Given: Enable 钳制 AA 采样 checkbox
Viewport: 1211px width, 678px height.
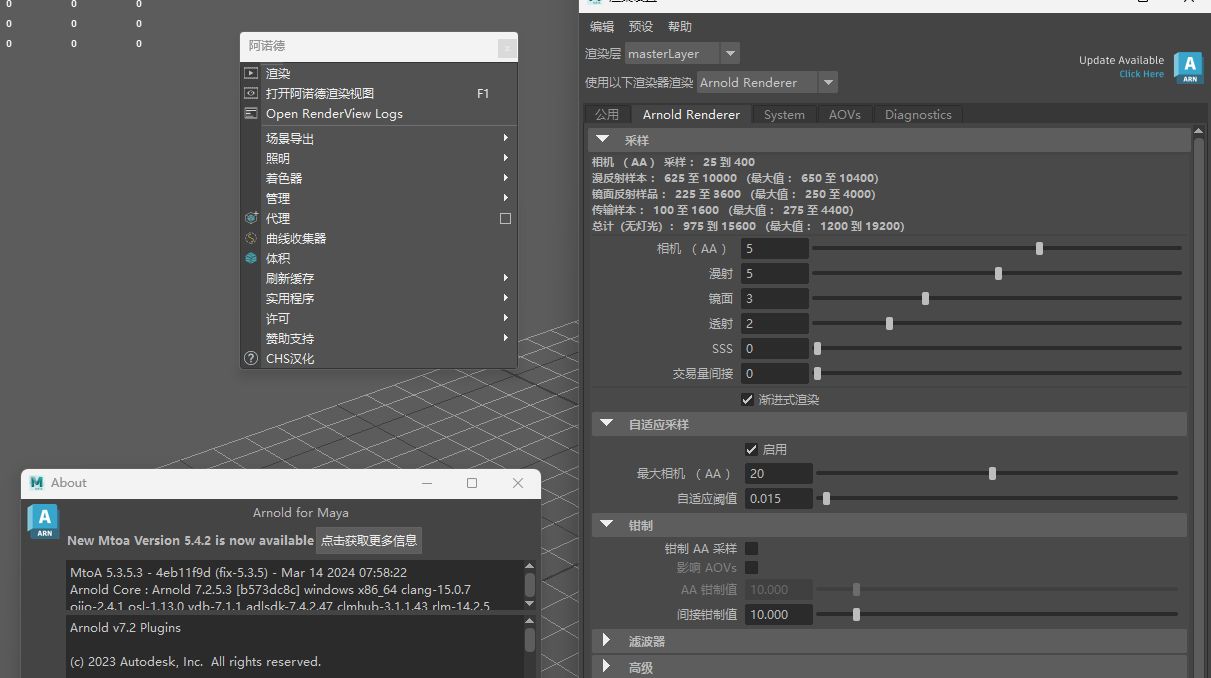Looking at the screenshot, I should [752, 548].
